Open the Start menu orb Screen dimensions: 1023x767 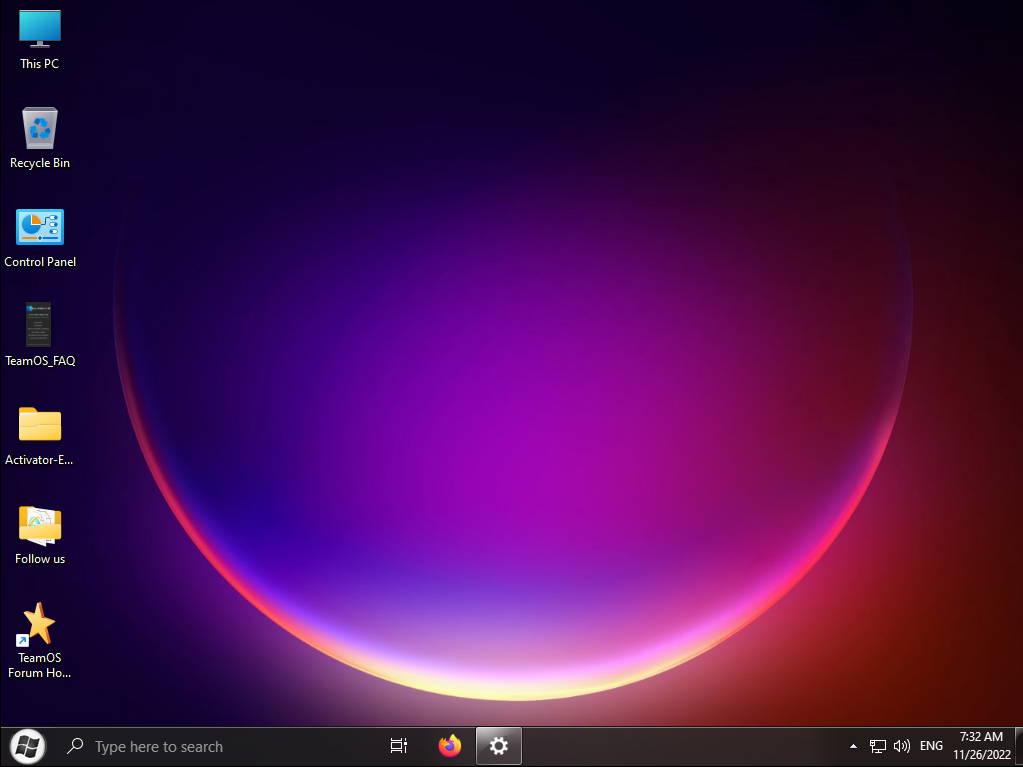pyautogui.click(x=27, y=746)
